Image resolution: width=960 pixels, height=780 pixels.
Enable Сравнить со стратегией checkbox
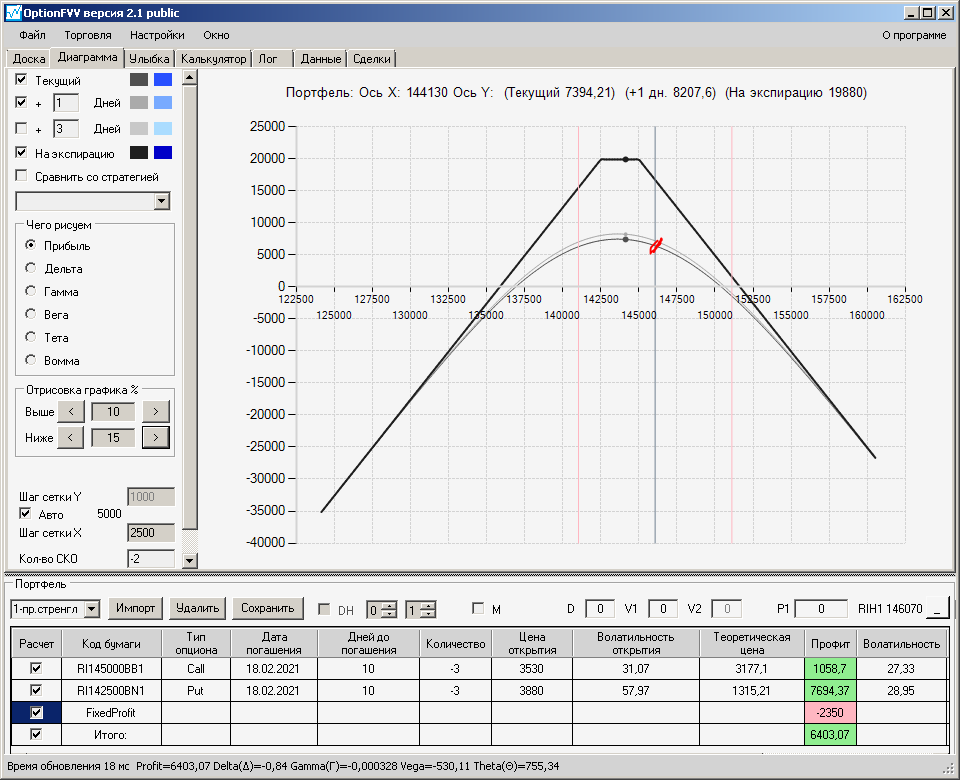22,177
